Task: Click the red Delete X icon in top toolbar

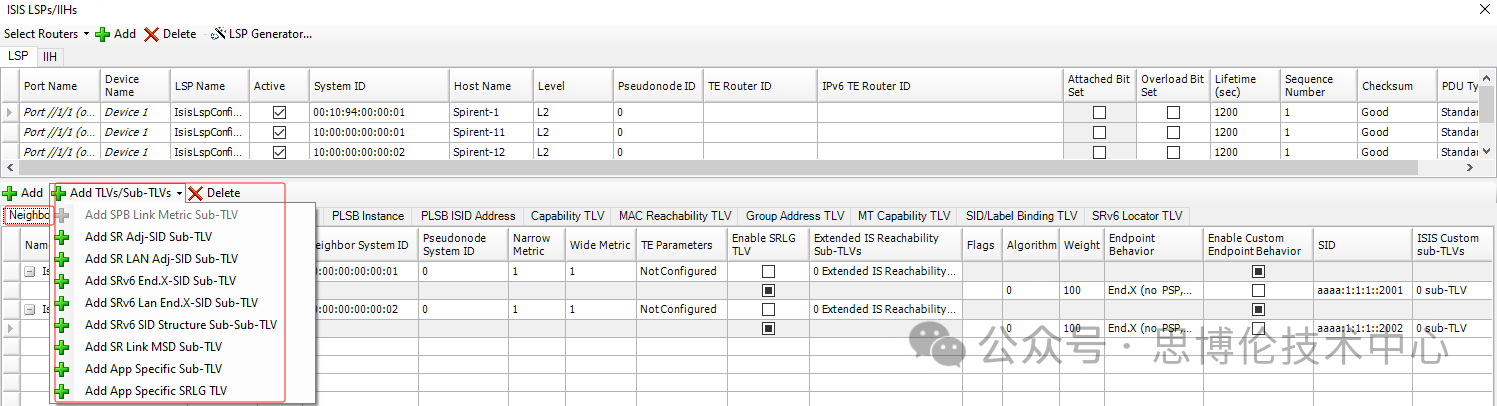Action: pos(151,34)
